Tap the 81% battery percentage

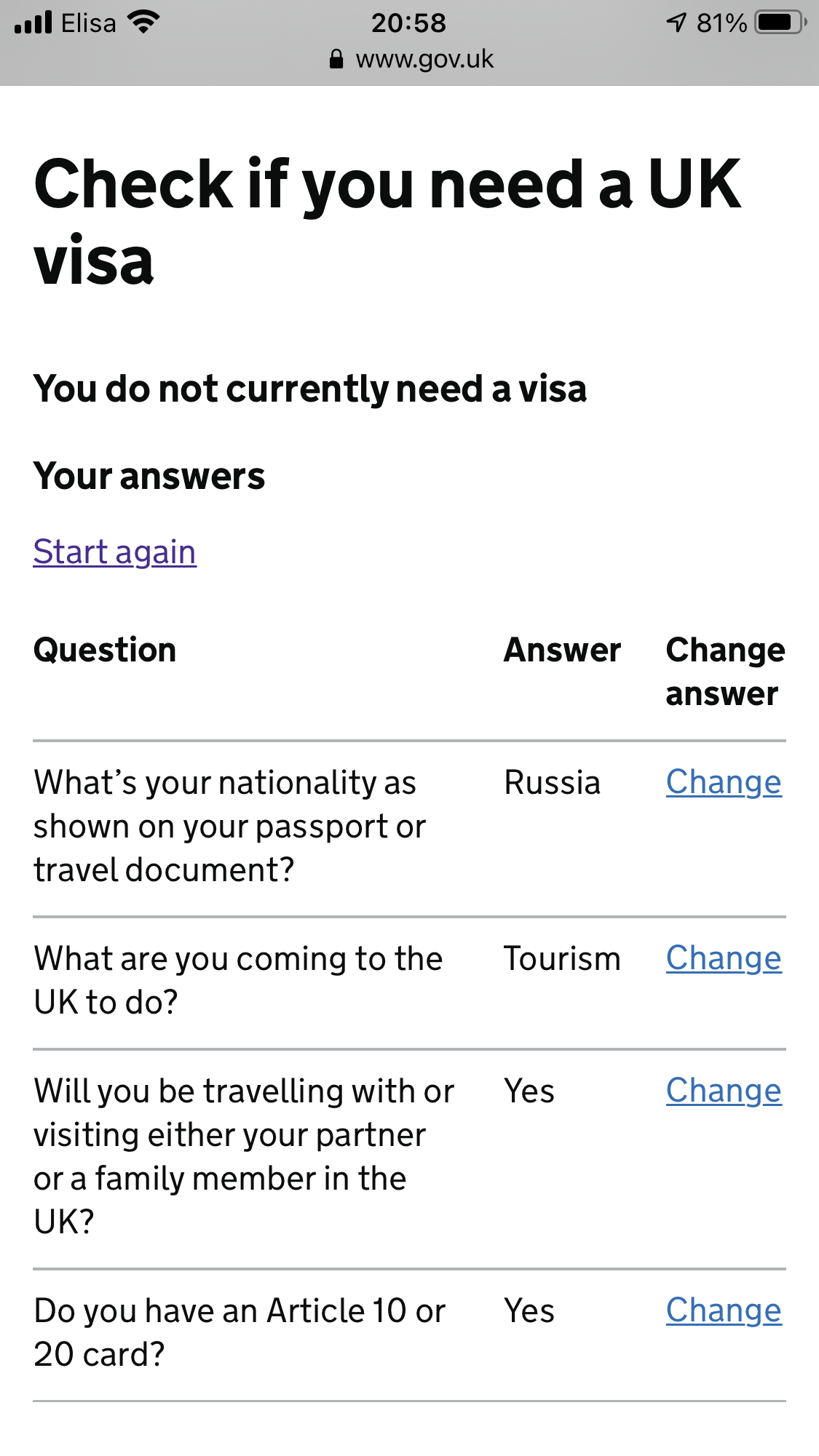[x=721, y=23]
